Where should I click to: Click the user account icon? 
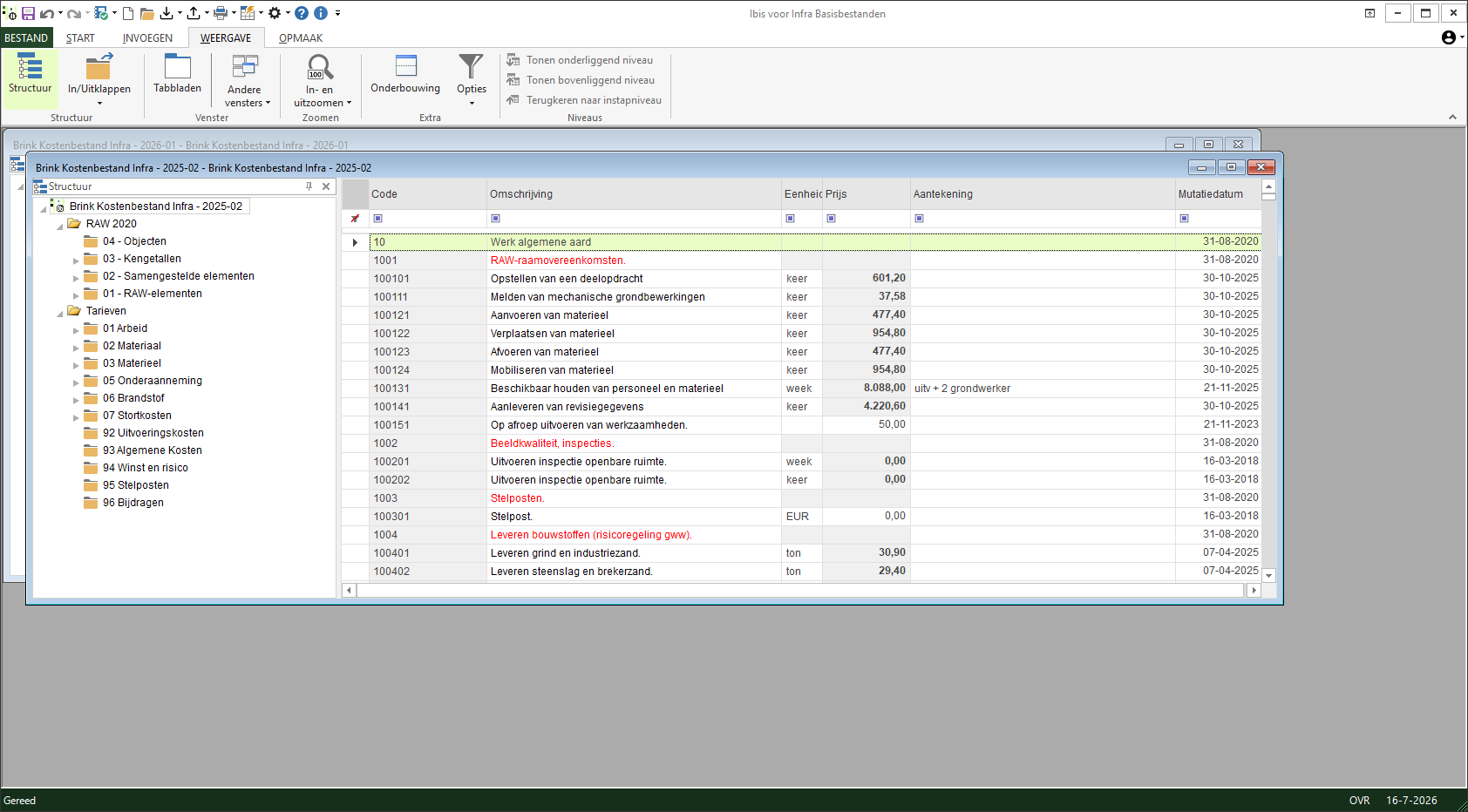(x=1449, y=37)
